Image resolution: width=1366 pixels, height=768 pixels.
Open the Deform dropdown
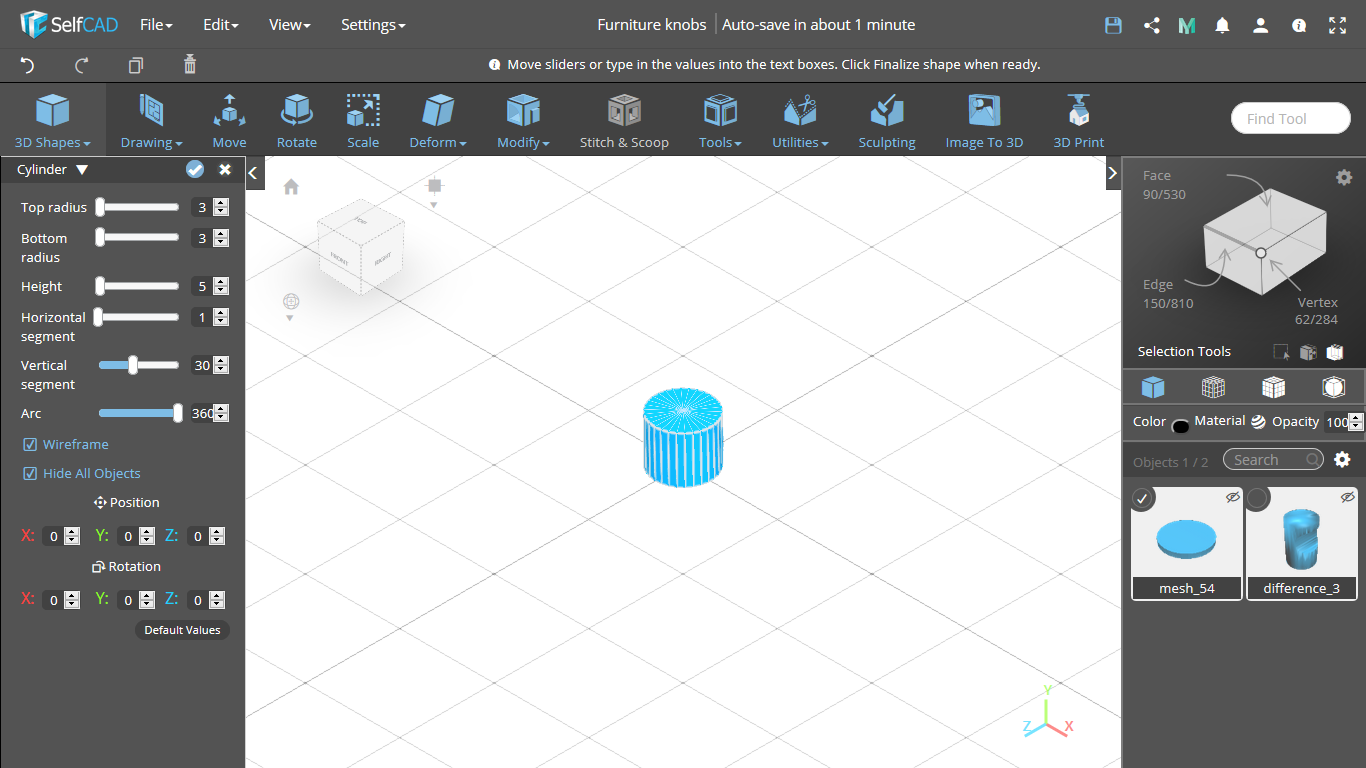[x=438, y=121]
